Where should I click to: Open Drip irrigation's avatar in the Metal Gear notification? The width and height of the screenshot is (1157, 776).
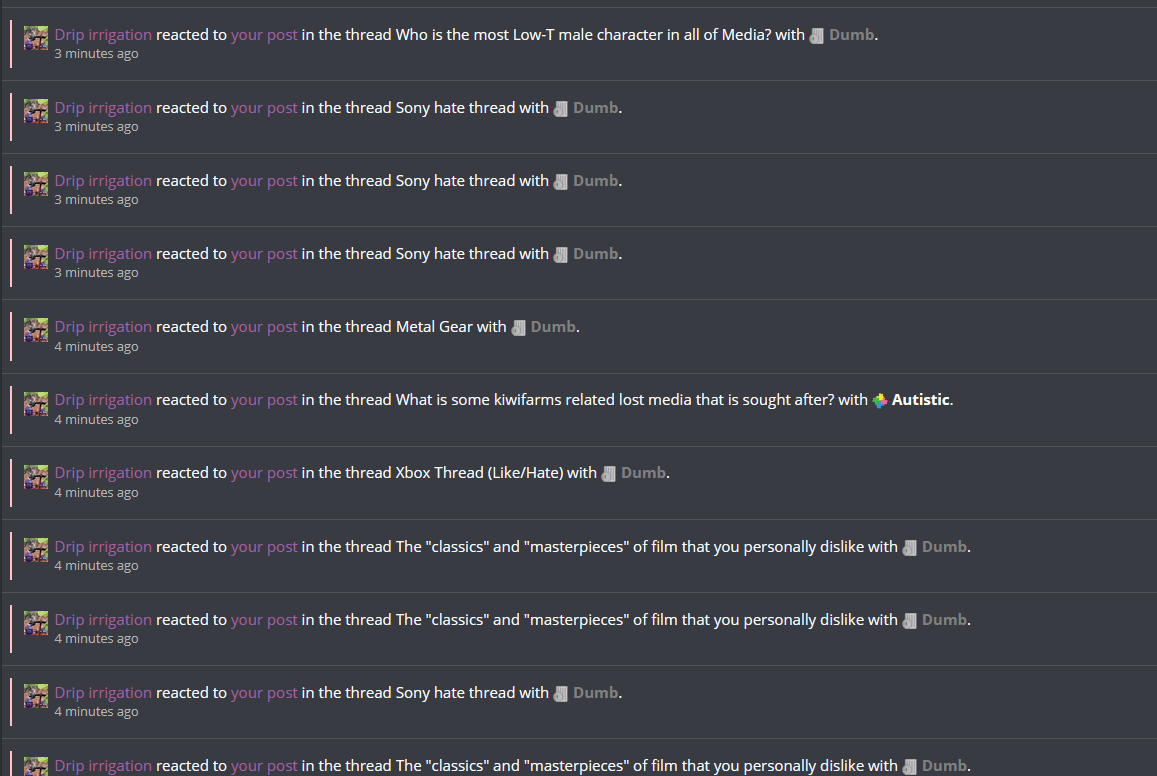coord(35,330)
